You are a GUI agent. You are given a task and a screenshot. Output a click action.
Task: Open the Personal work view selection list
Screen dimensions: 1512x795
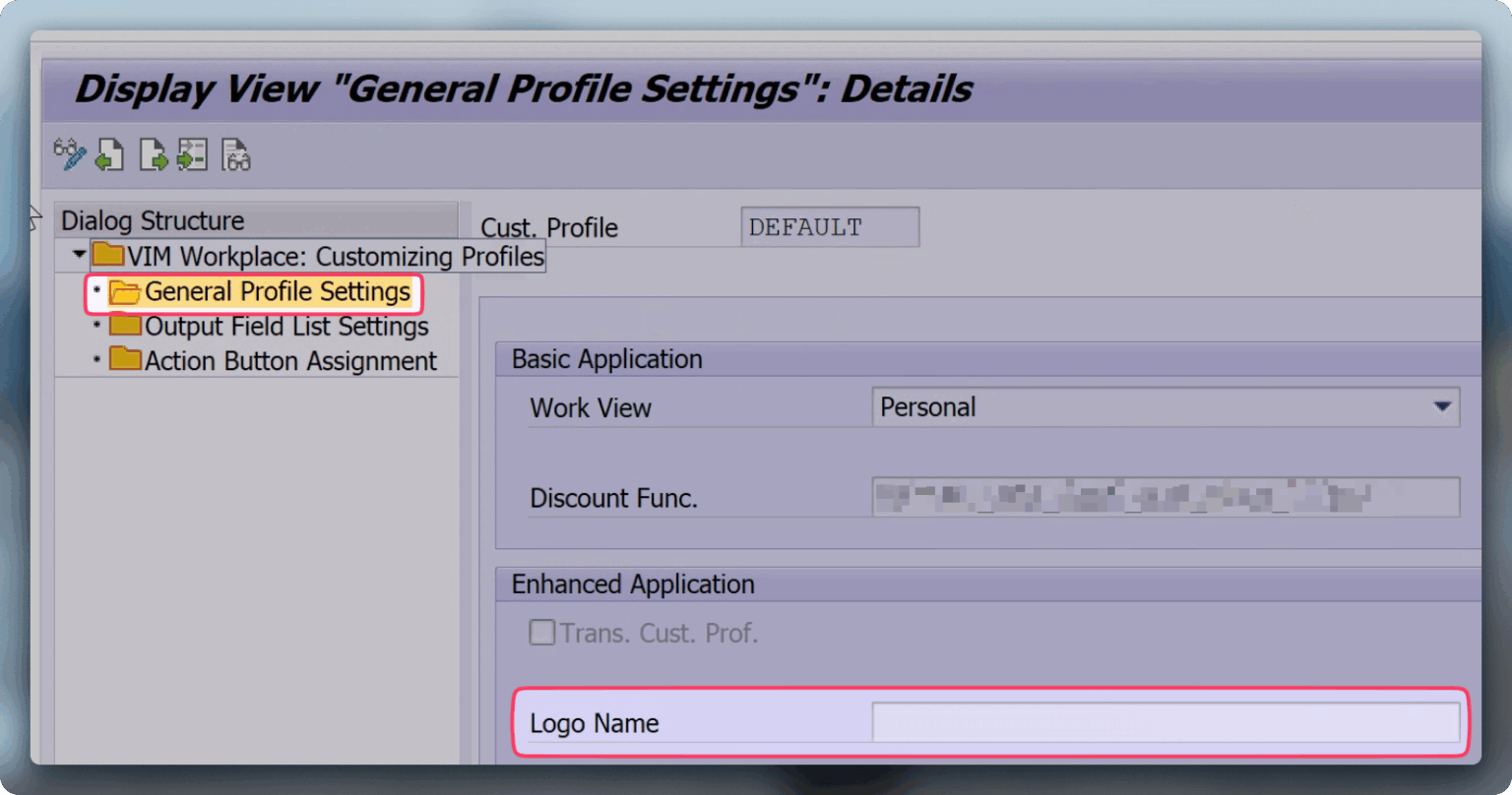click(1444, 406)
